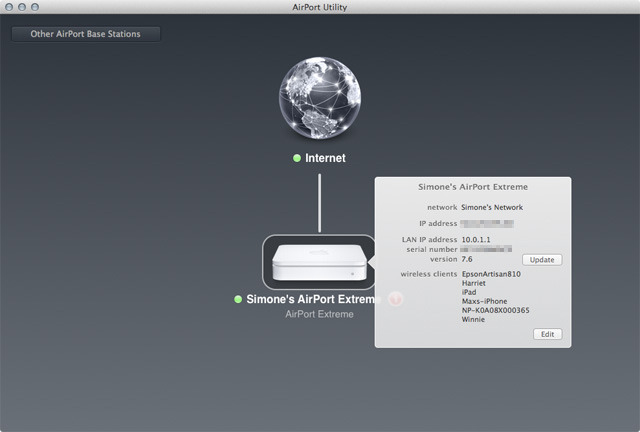Viewport: 640px width, 432px height.
Task: Minimize the AirPort Utility window
Action: pyautogui.click(x=22, y=7)
